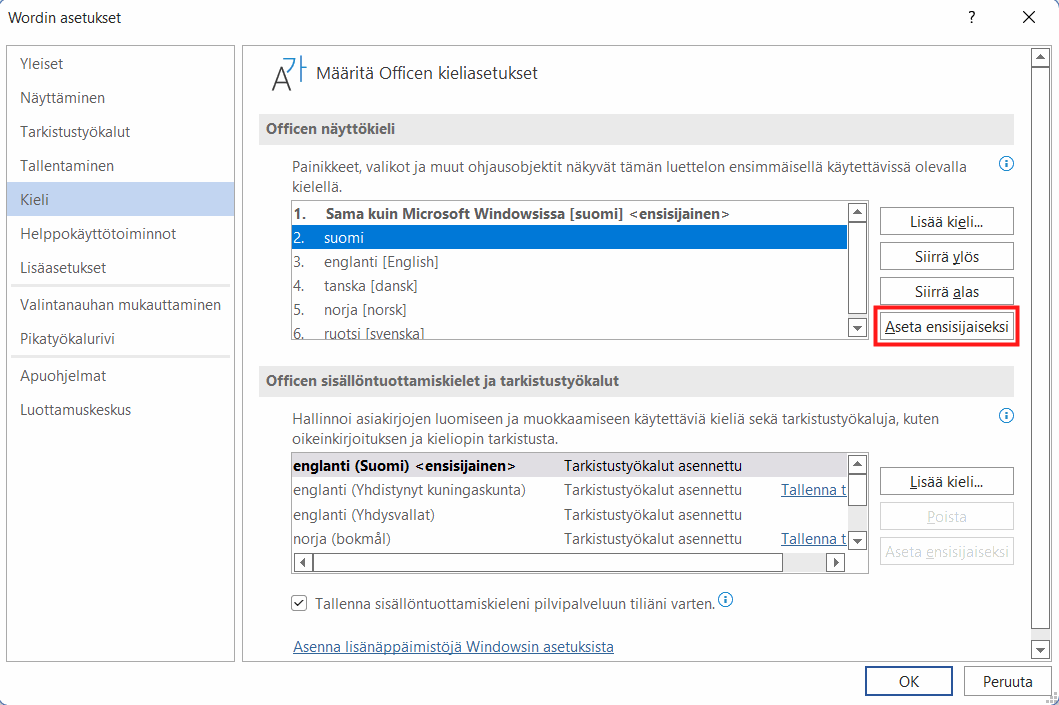Select the Kieli category
Image resolution: width=1059 pixels, height=705 pixels.
120,199
